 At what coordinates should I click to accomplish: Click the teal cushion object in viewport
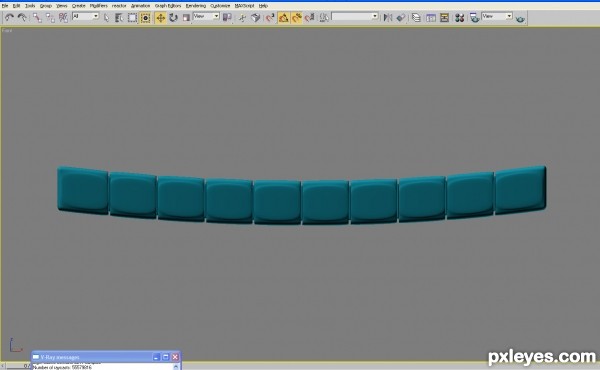(302, 195)
